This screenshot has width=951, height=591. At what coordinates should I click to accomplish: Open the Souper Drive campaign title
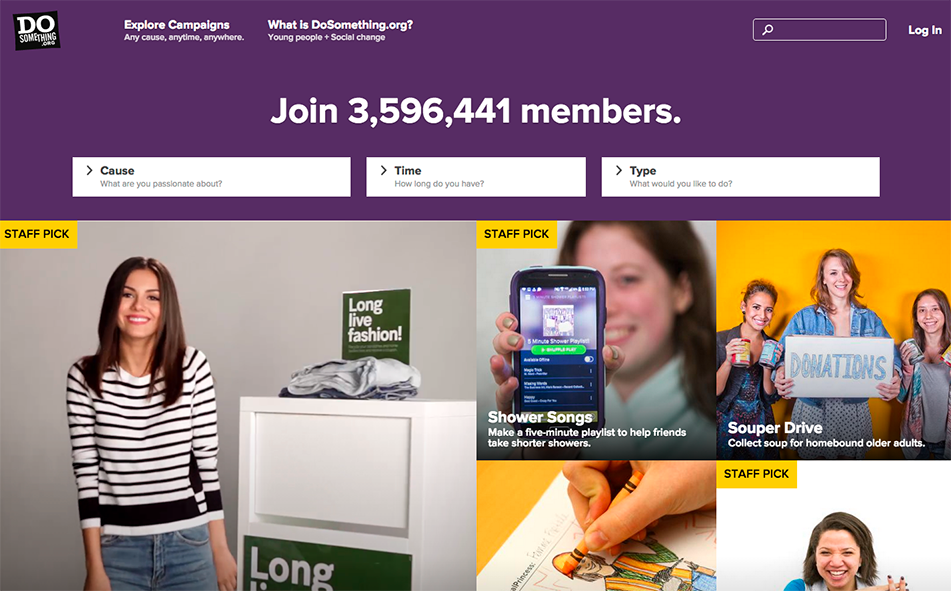(x=775, y=428)
